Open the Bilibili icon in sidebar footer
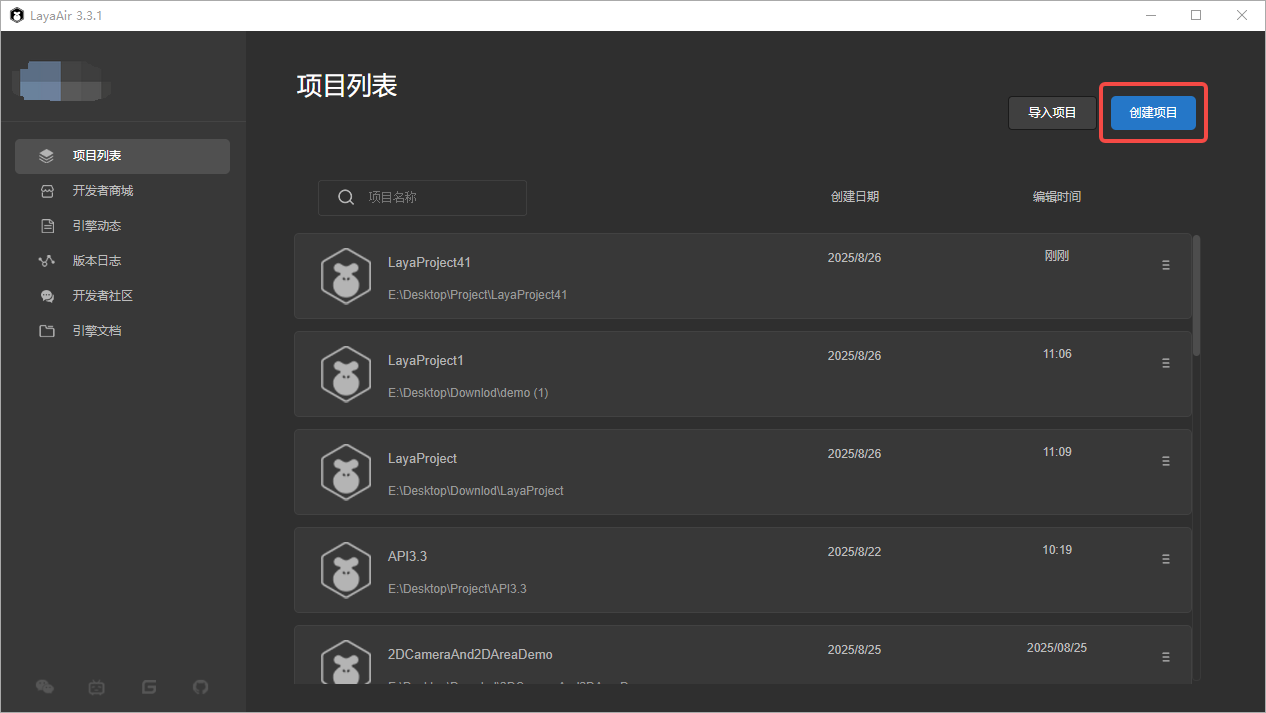 pyautogui.click(x=97, y=687)
